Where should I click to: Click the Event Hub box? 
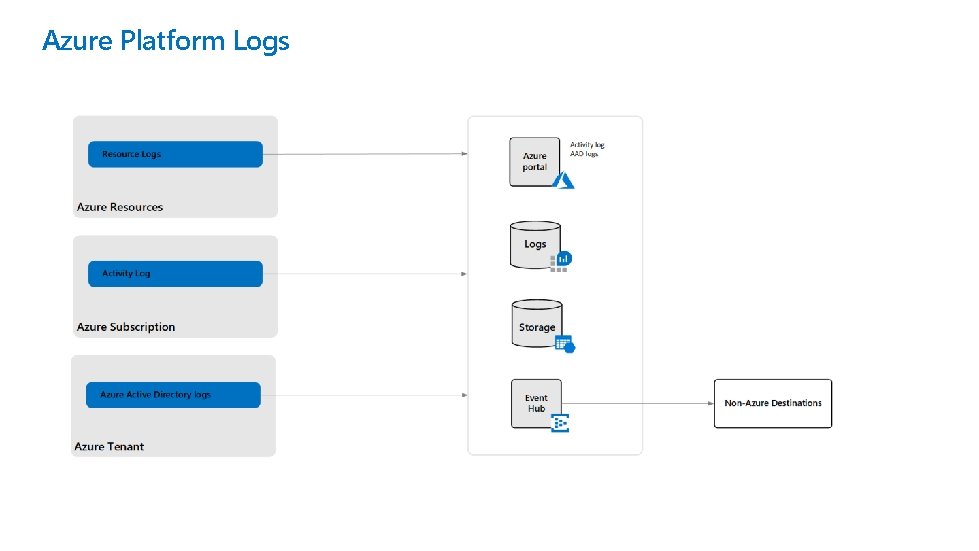pyautogui.click(x=536, y=403)
